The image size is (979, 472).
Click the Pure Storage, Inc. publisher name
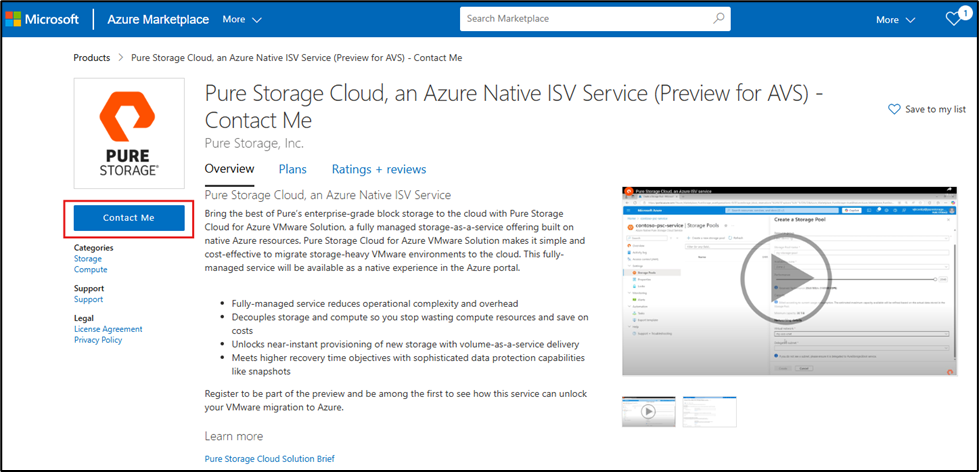(254, 143)
